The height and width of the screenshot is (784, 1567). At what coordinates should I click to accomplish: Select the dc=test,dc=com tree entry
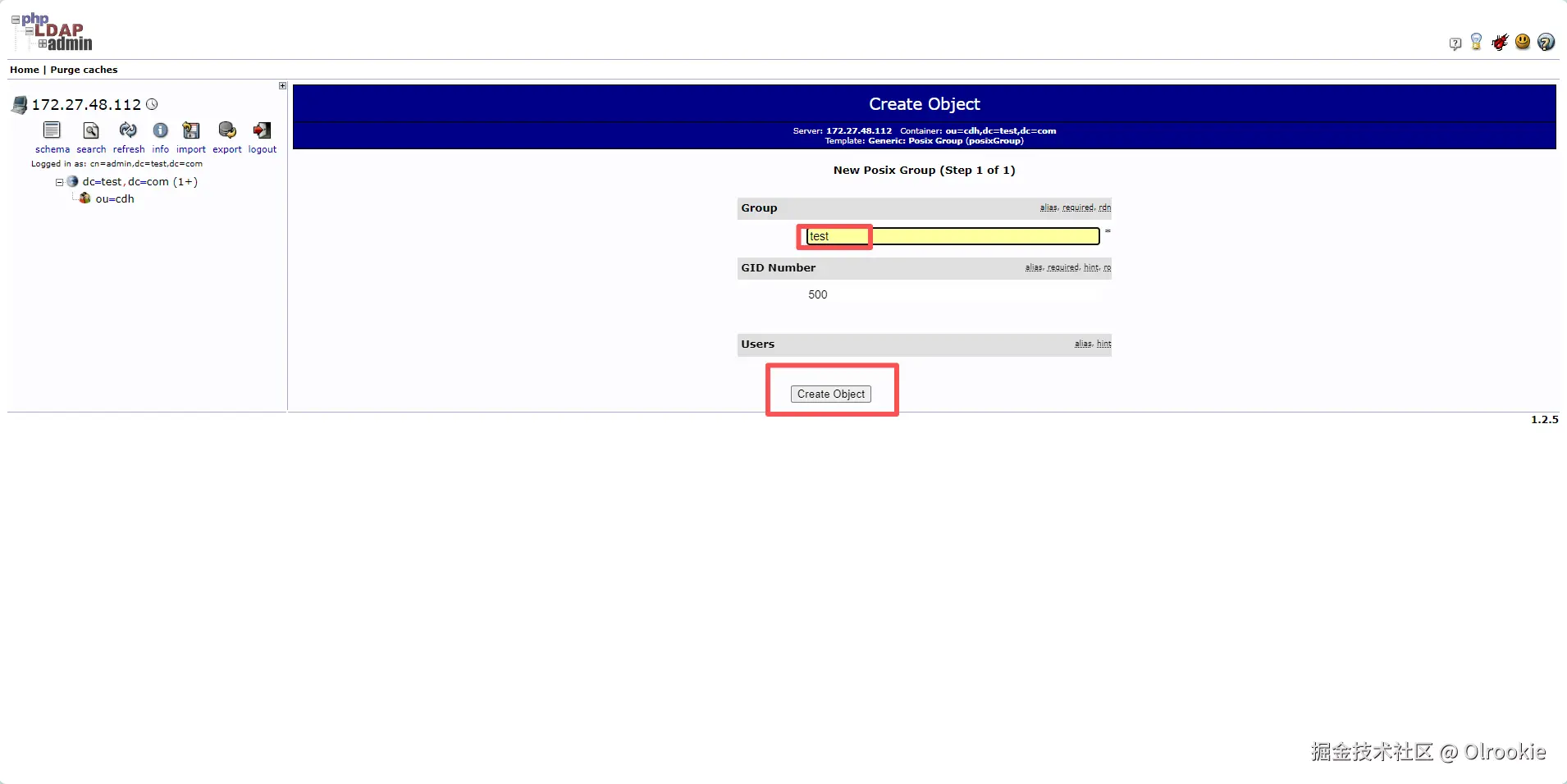139,181
